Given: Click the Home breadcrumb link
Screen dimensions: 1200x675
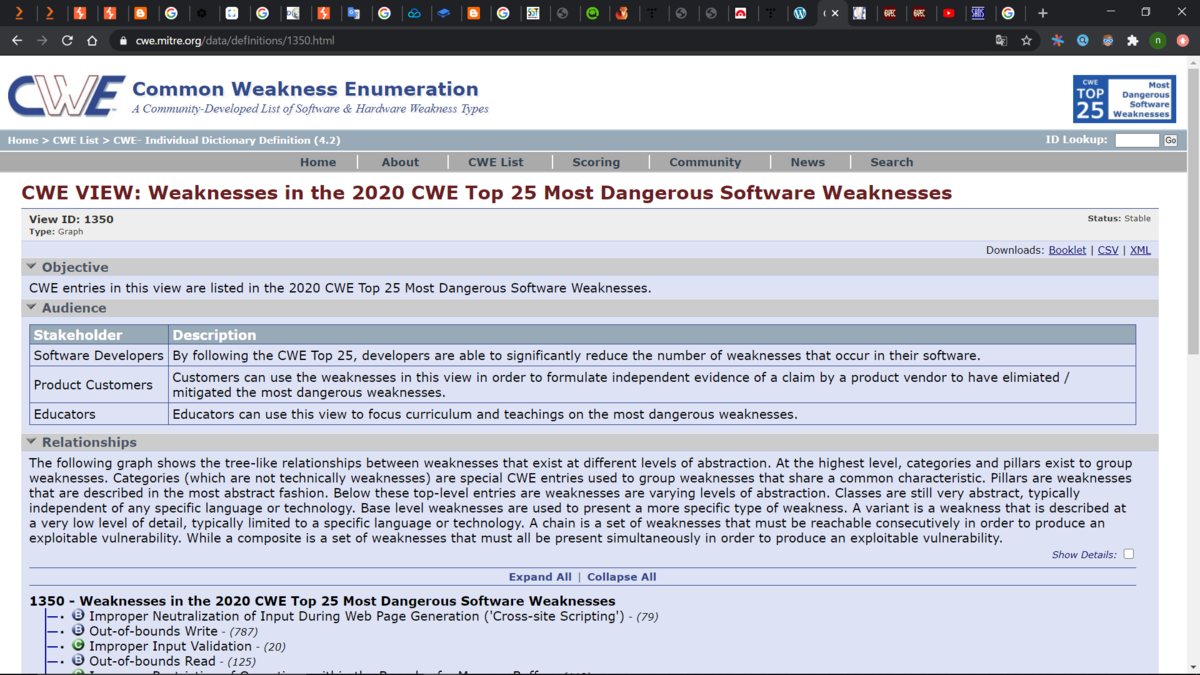Looking at the screenshot, I should pos(23,141).
